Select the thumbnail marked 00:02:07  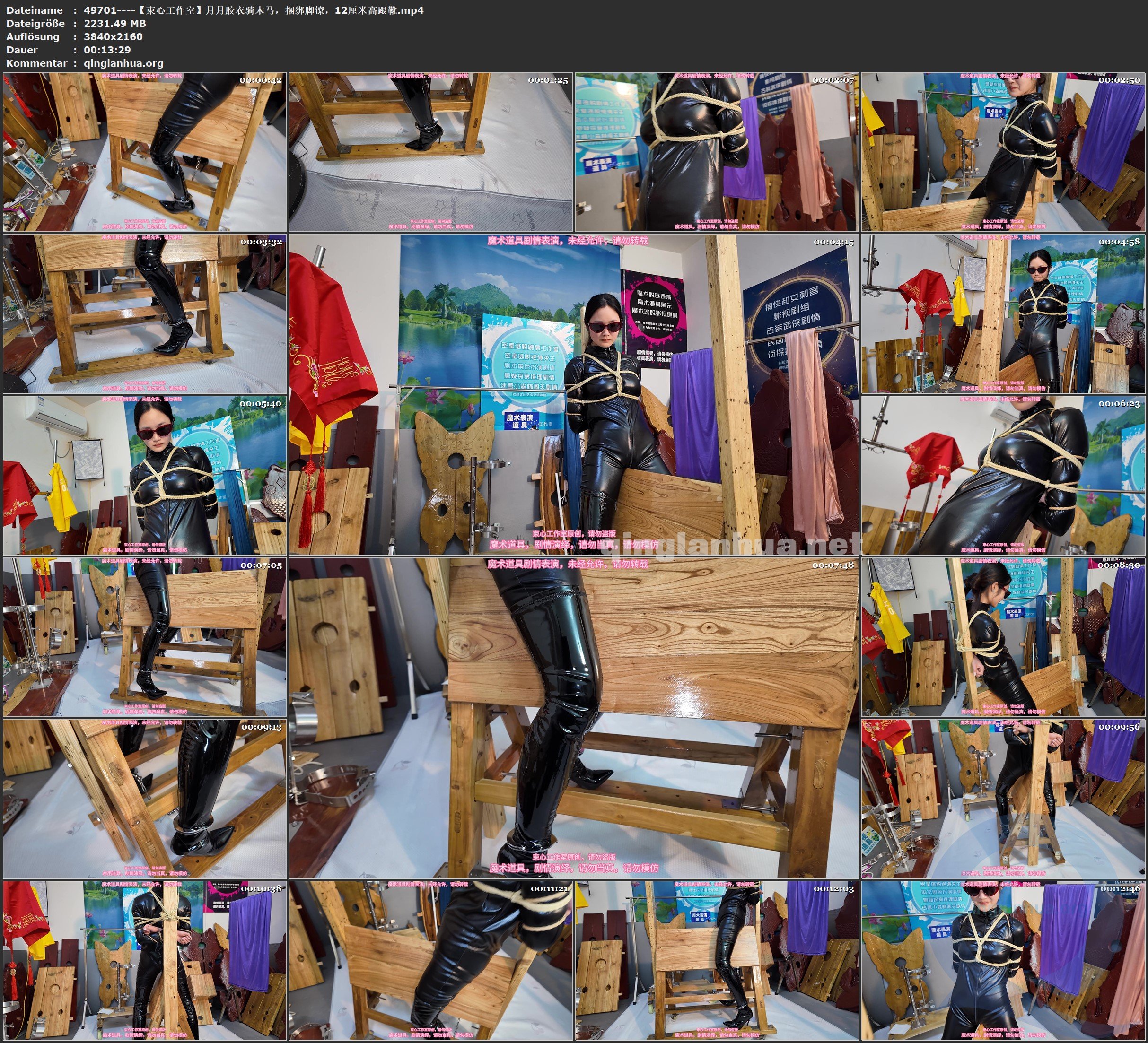(x=717, y=151)
